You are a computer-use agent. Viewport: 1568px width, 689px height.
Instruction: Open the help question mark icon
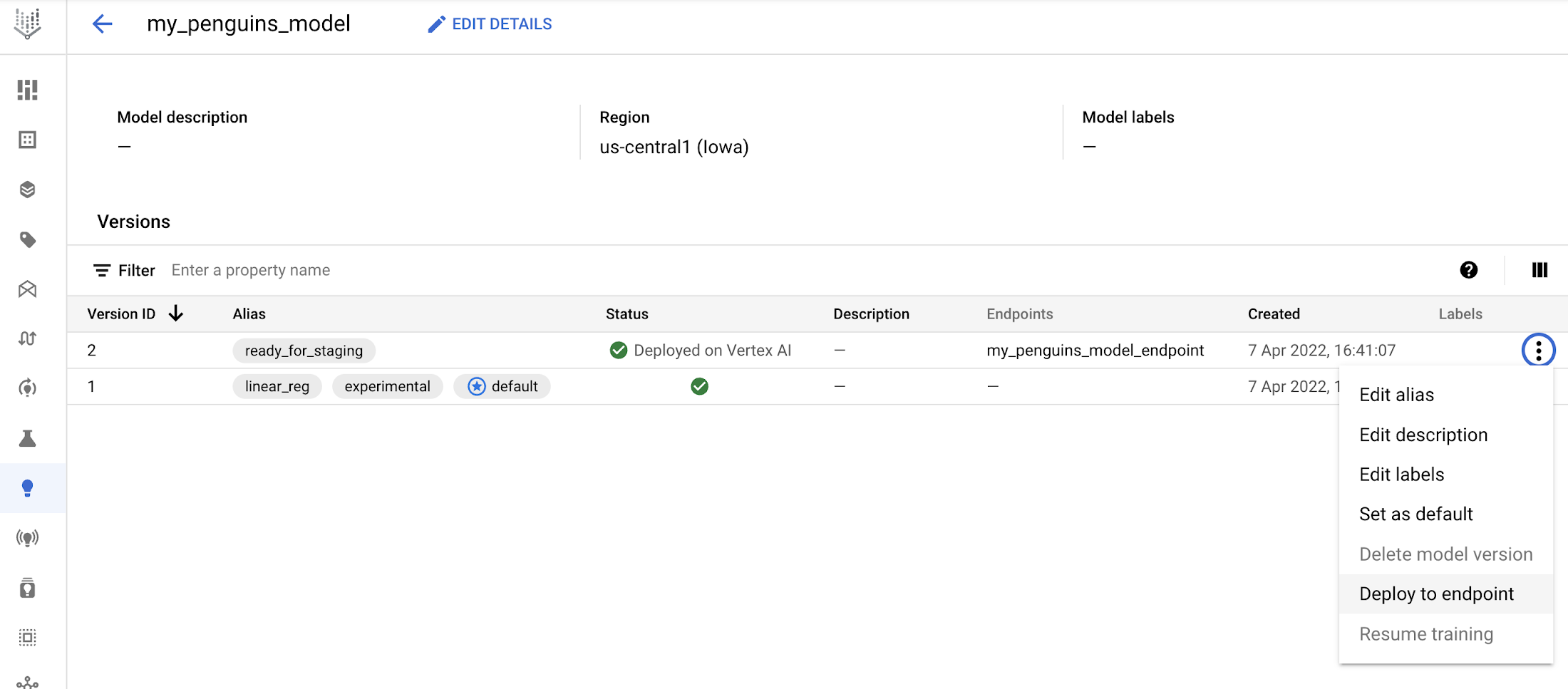(x=1468, y=270)
